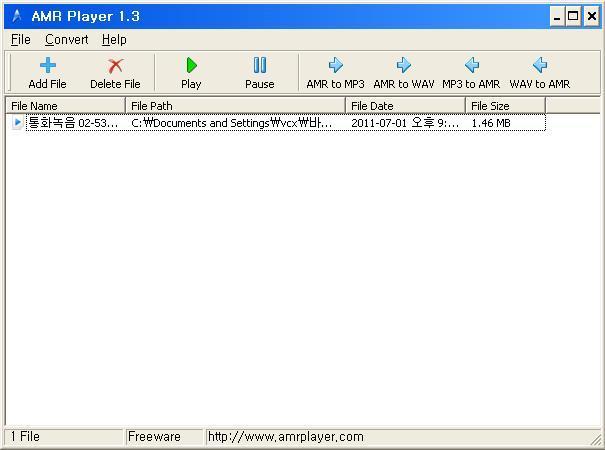Open the Help menu

click(114, 39)
